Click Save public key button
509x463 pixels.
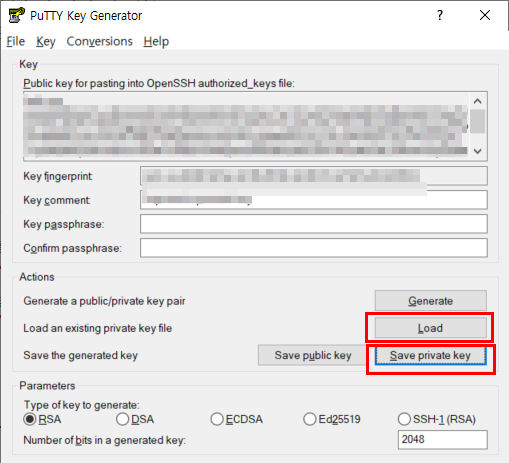click(313, 355)
